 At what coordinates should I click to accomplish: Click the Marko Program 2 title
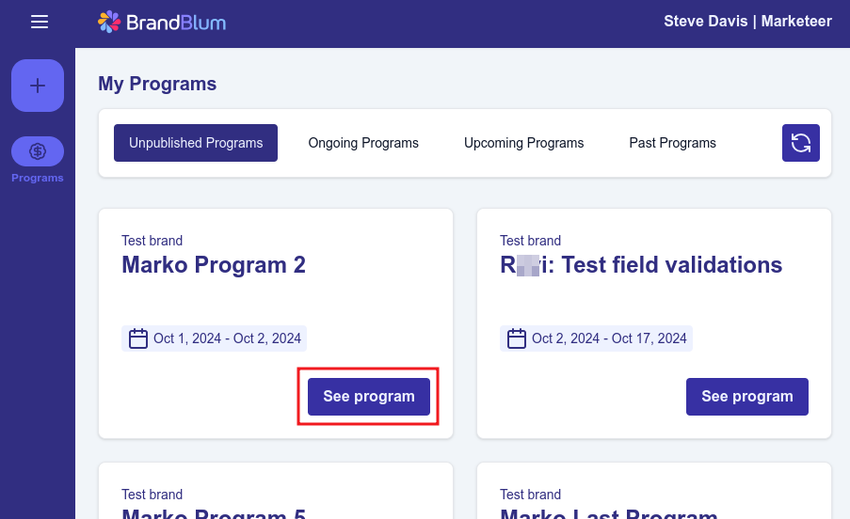click(x=213, y=265)
